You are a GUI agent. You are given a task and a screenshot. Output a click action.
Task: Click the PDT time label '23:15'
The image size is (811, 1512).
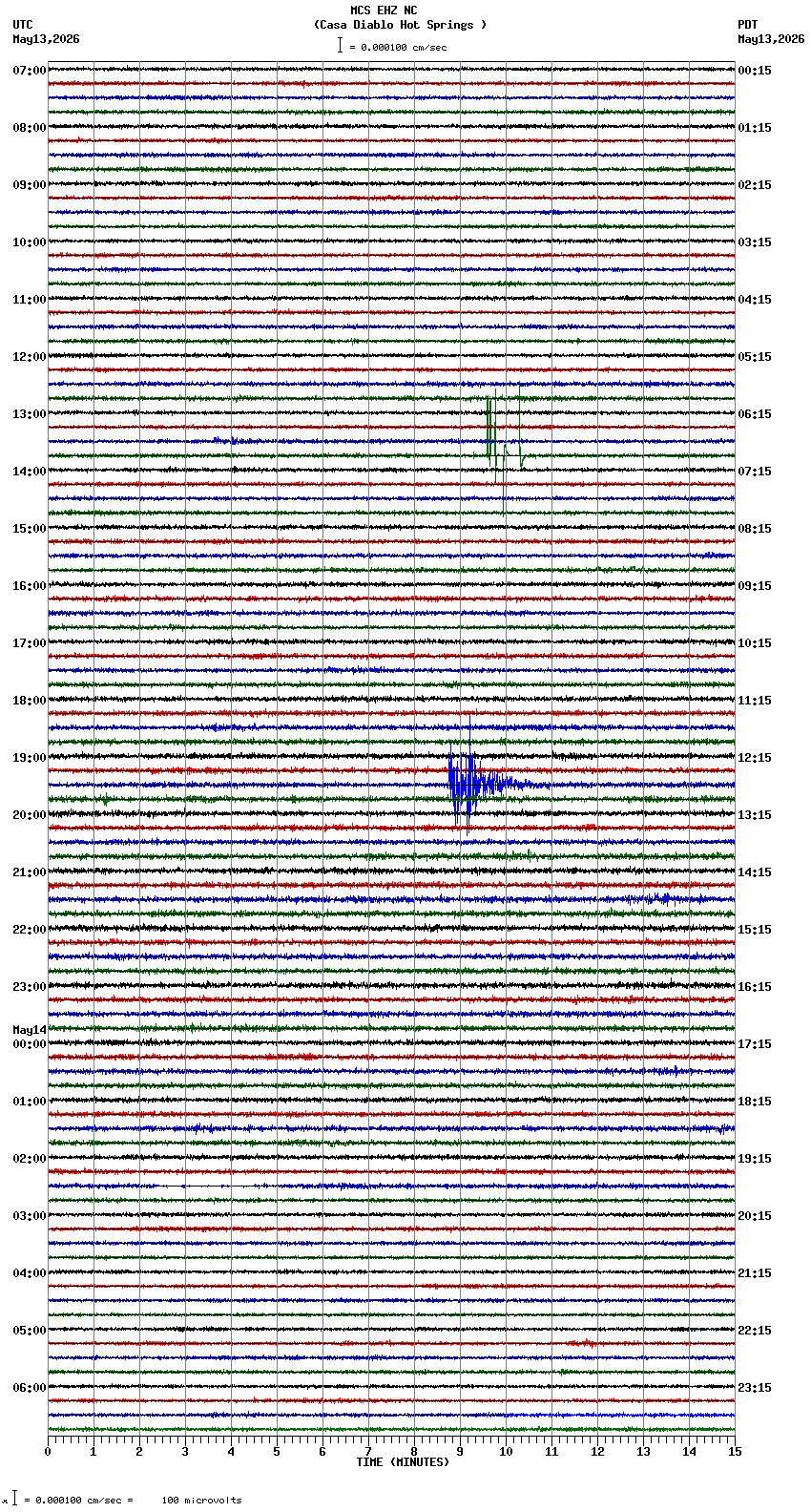[x=755, y=1388]
